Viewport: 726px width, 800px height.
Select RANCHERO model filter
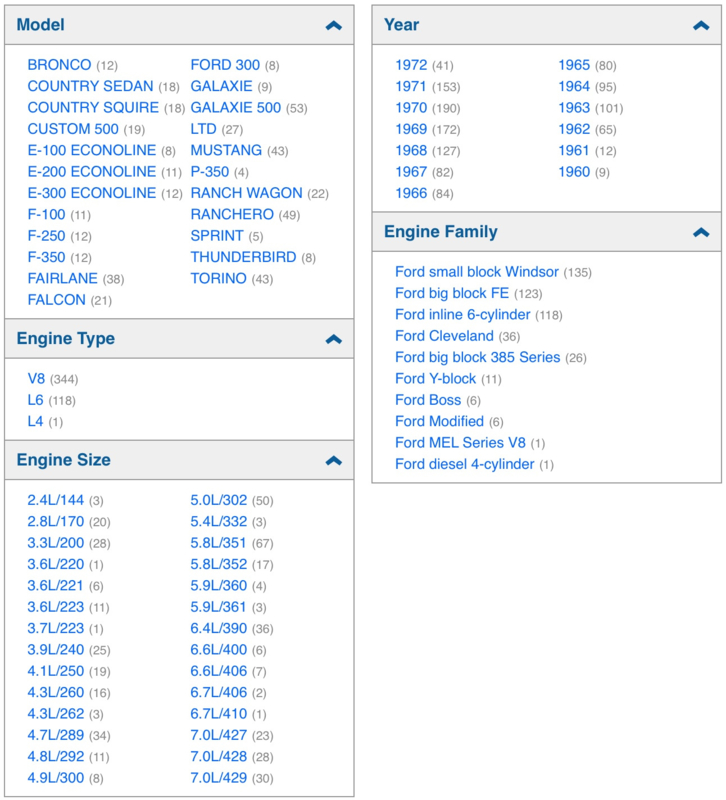pos(232,215)
